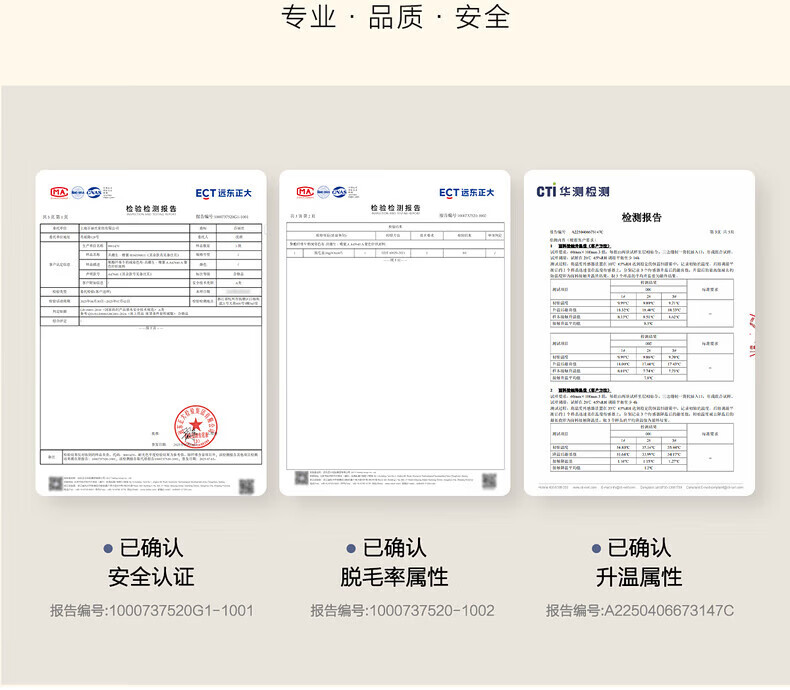Click the 安全认证 label
Viewport: 790px width, 690px height.
151,577
